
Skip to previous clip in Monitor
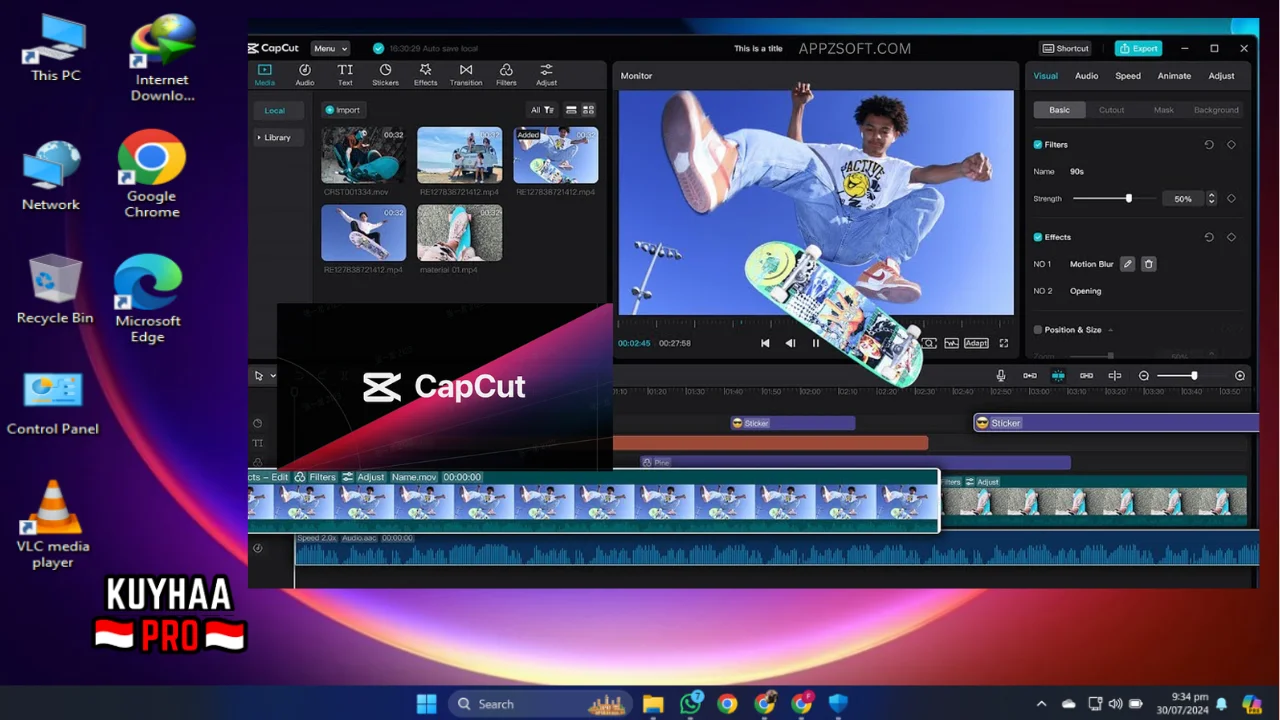pyautogui.click(x=765, y=343)
